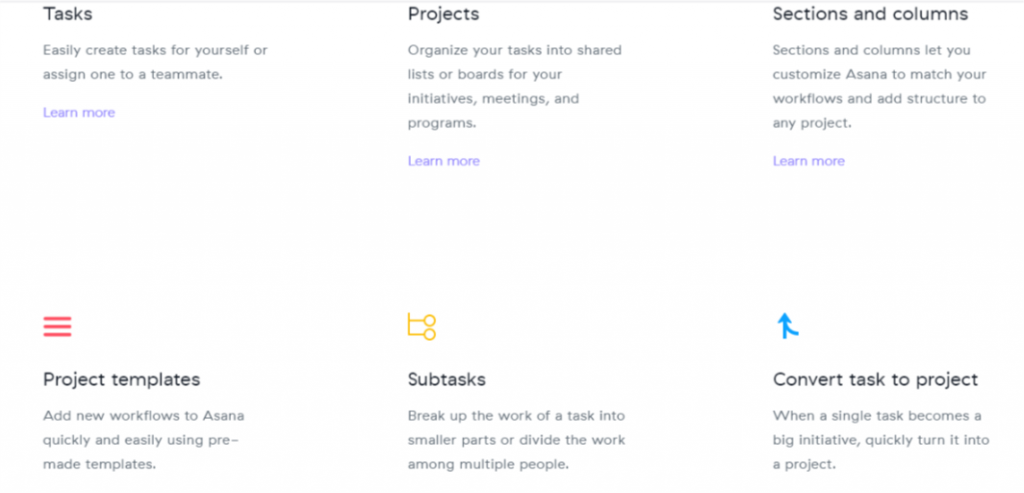The width and height of the screenshot is (1024, 493).
Task: Click the Tasks heading
Action: [68, 14]
